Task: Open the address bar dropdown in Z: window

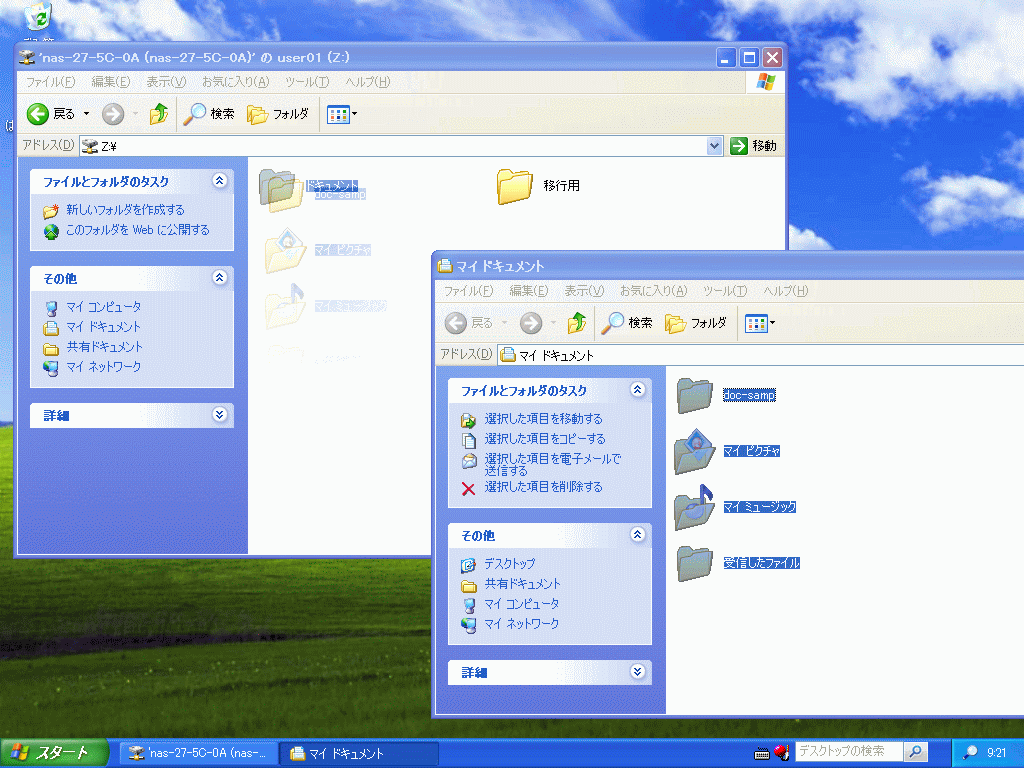Action: coord(714,146)
